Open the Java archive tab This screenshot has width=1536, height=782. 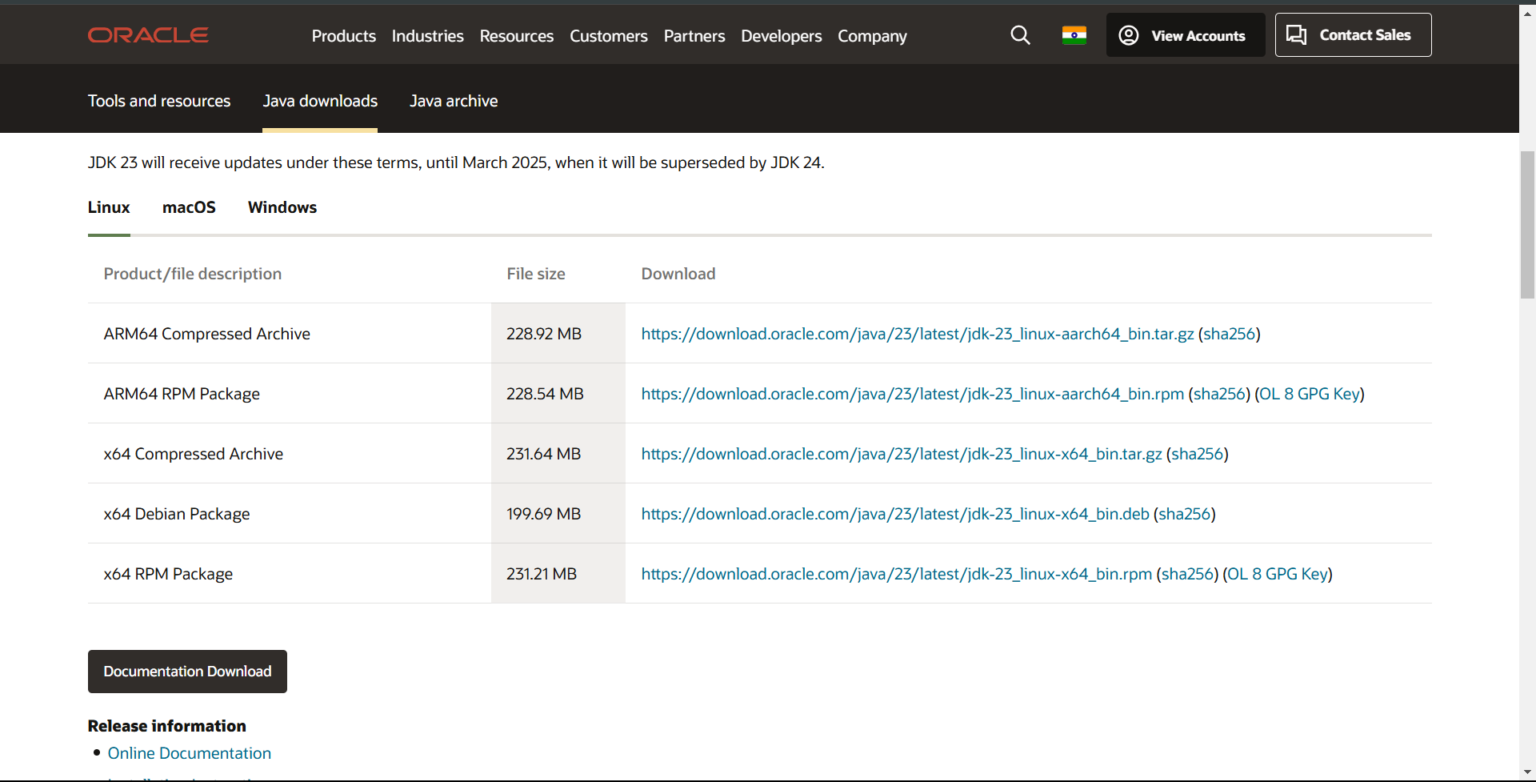coord(453,101)
